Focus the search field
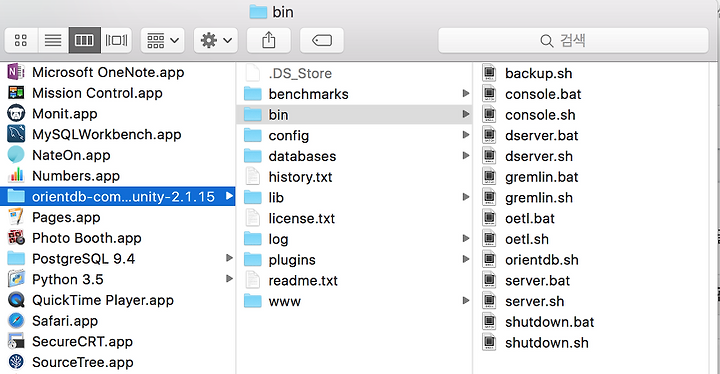The width and height of the screenshot is (720, 374). pos(574,40)
